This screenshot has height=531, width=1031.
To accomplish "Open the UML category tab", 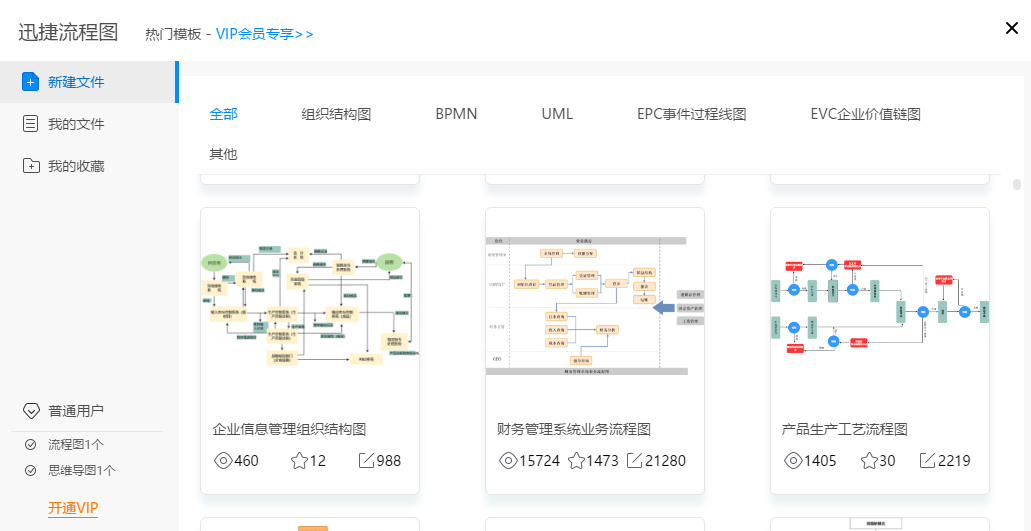I will pos(557,114).
